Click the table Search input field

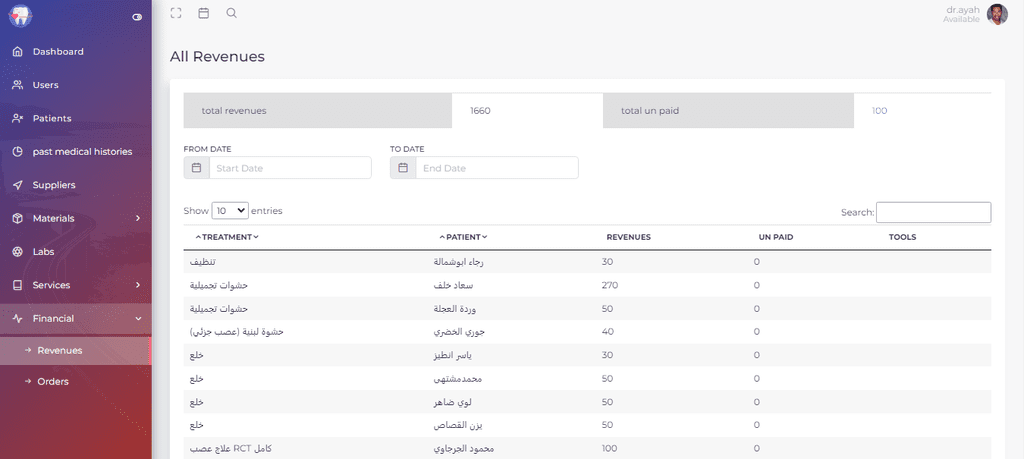(933, 212)
